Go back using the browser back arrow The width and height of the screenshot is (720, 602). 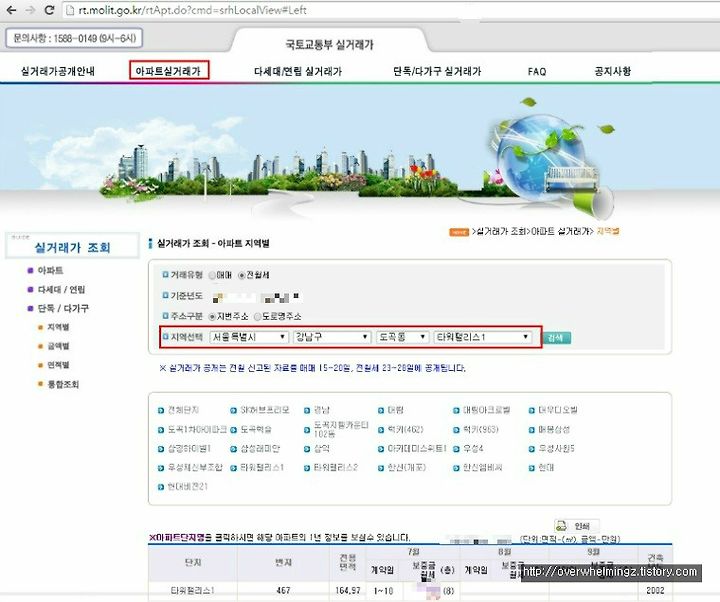[x=11, y=10]
